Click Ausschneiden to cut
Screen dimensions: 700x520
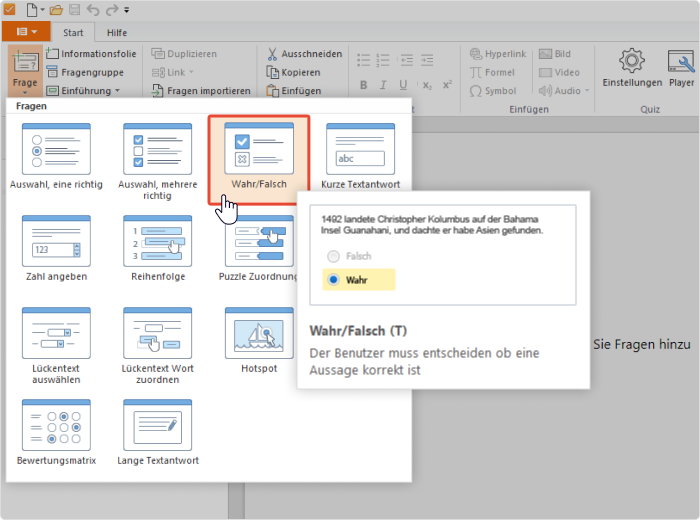304,54
